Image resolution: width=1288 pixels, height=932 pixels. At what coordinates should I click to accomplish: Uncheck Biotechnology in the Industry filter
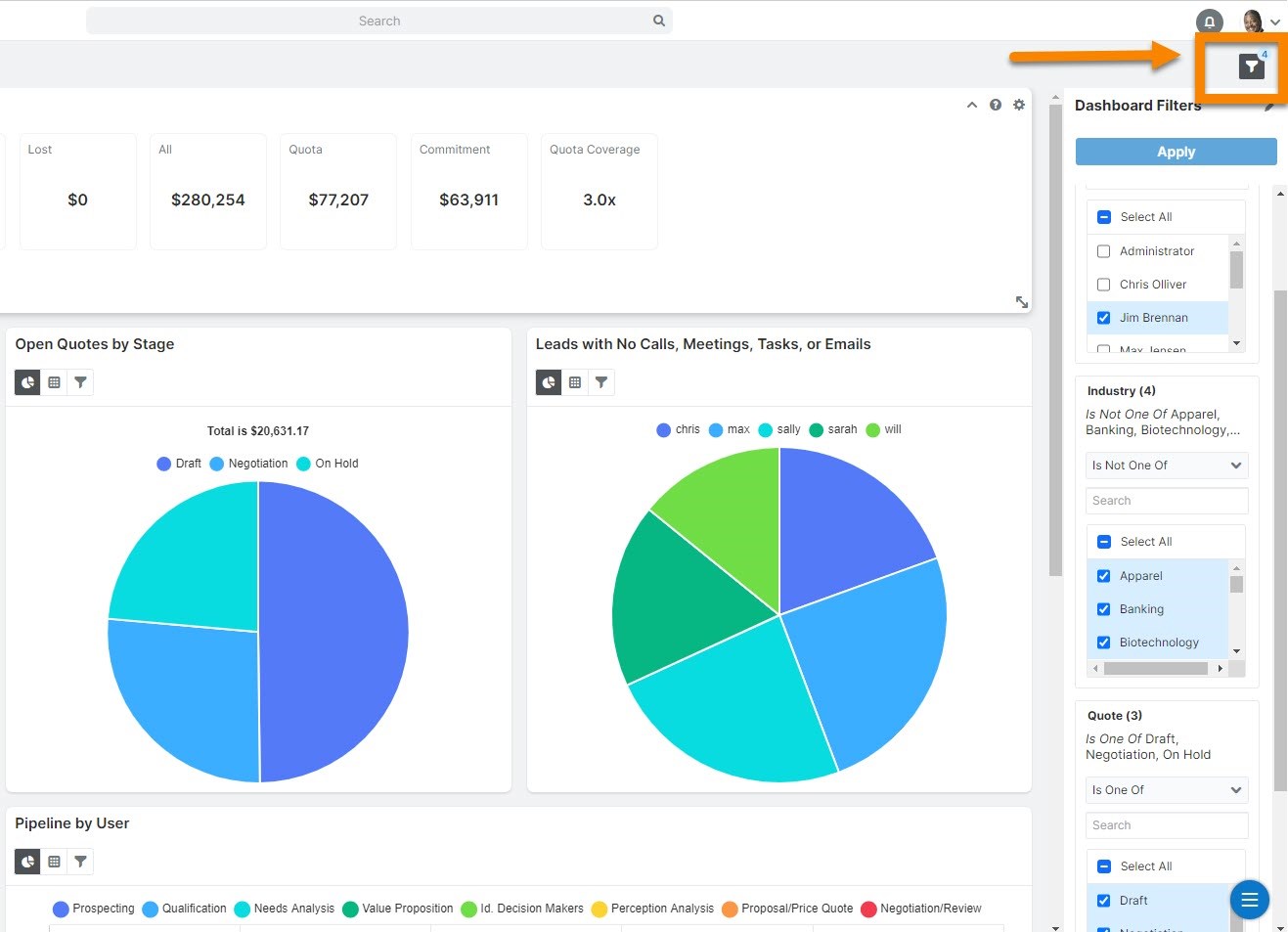click(1103, 642)
